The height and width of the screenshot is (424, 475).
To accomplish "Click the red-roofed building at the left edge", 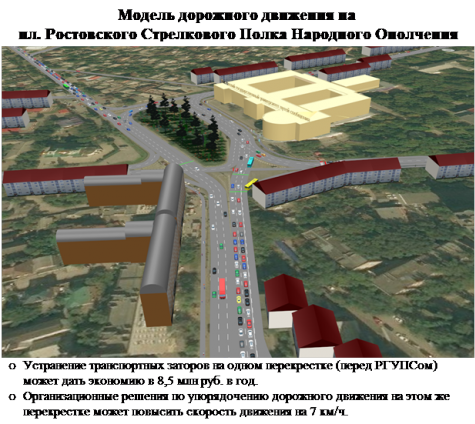I will [27, 99].
